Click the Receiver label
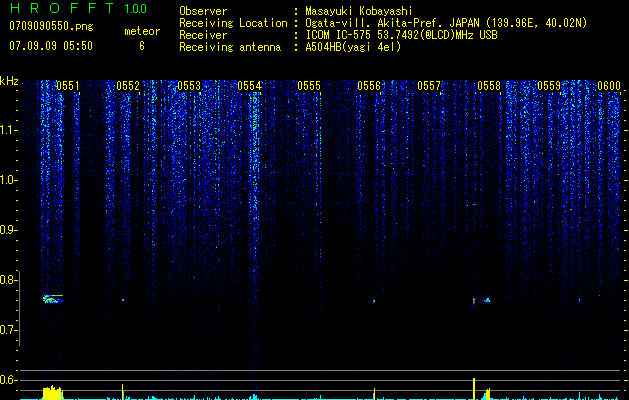 (203, 35)
